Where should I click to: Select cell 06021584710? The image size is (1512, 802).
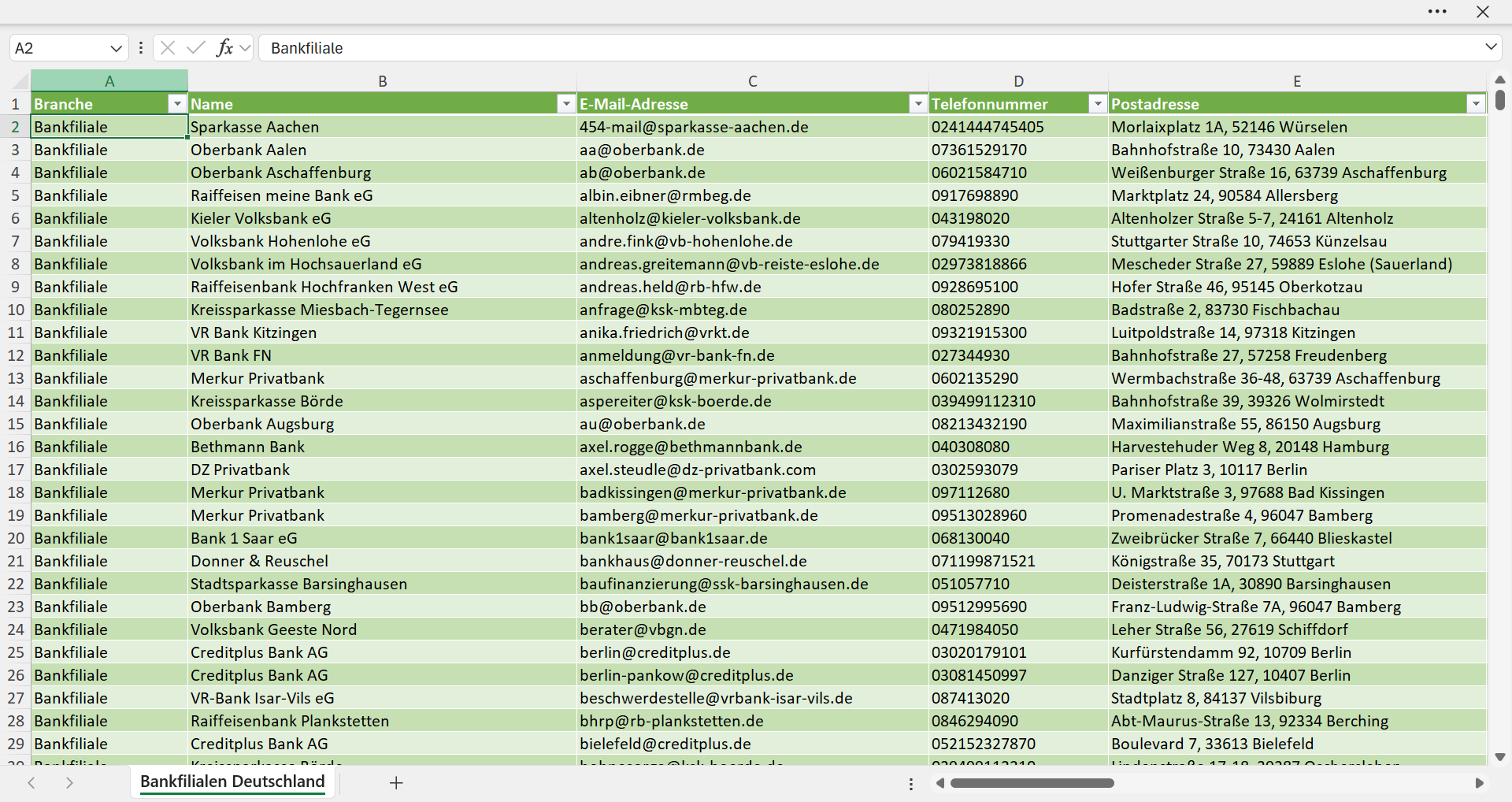pyautogui.click(x=1018, y=173)
